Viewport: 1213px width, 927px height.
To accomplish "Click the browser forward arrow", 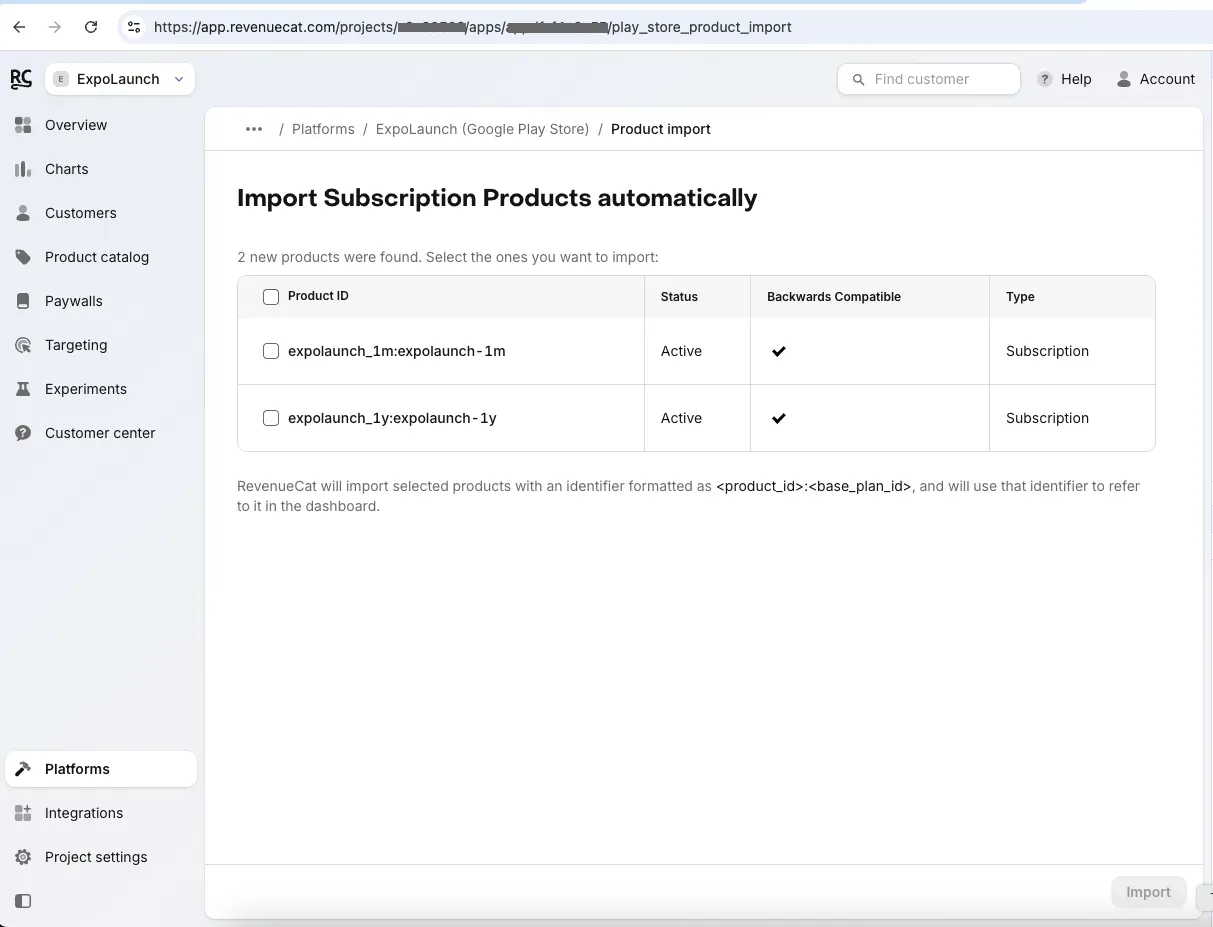I will [55, 27].
